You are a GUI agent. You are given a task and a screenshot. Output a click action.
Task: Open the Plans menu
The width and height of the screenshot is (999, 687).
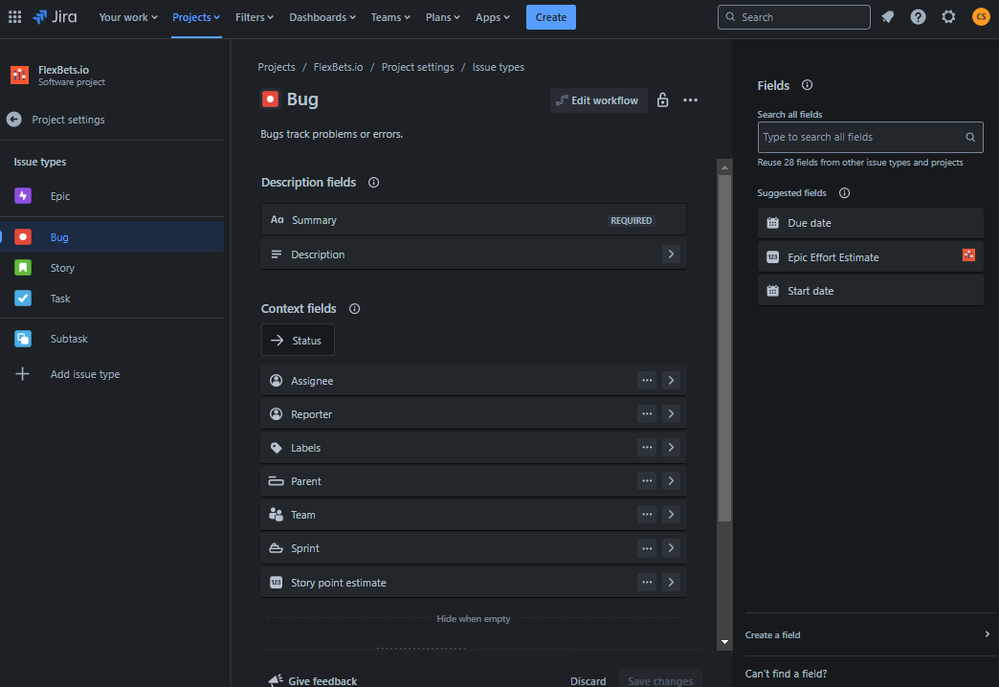point(443,17)
